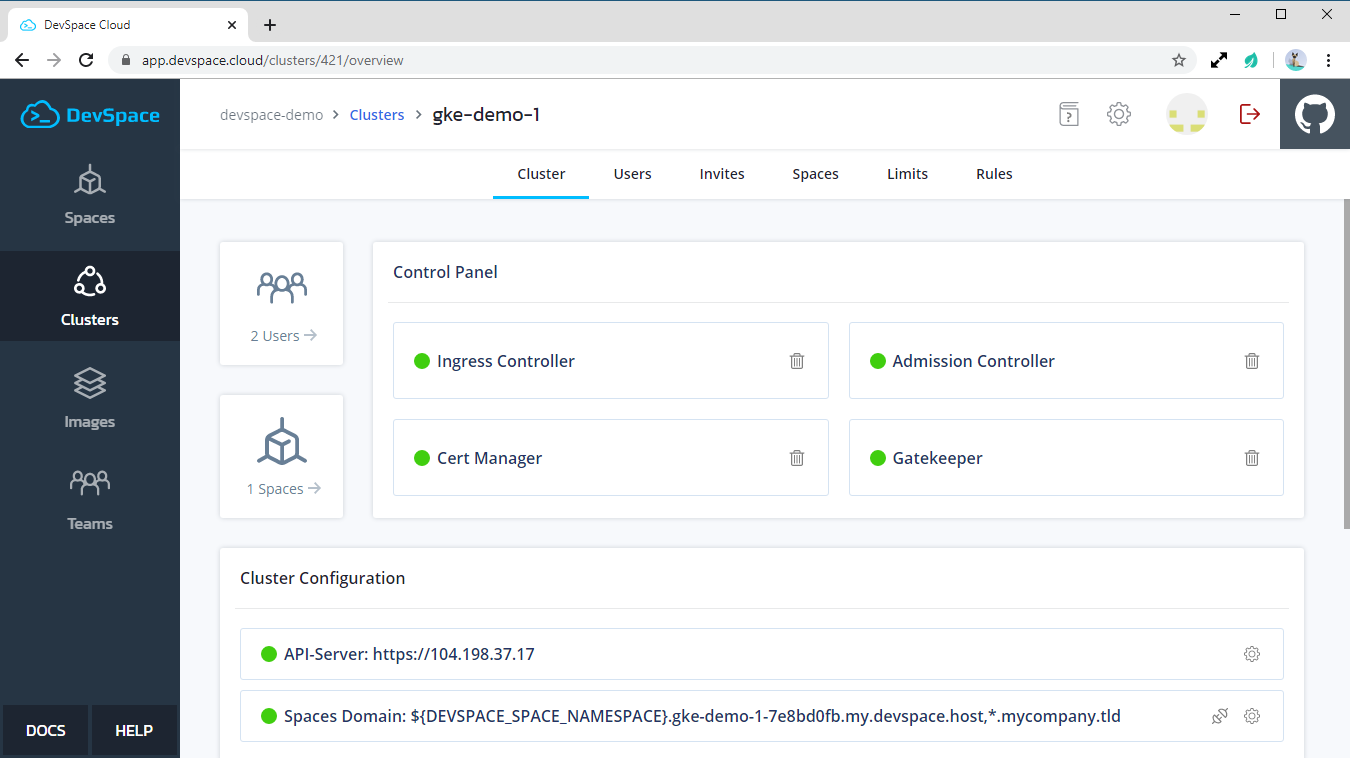Screen dimensions: 1350x758
Task: Open the documentation book icon in header
Action: [x=1069, y=114]
